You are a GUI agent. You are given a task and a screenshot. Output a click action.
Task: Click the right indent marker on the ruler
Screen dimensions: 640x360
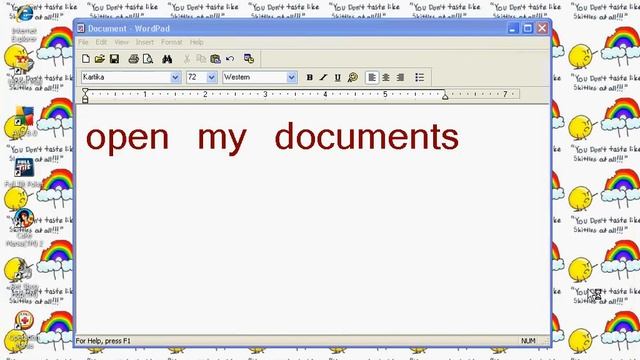pyautogui.click(x=445, y=96)
